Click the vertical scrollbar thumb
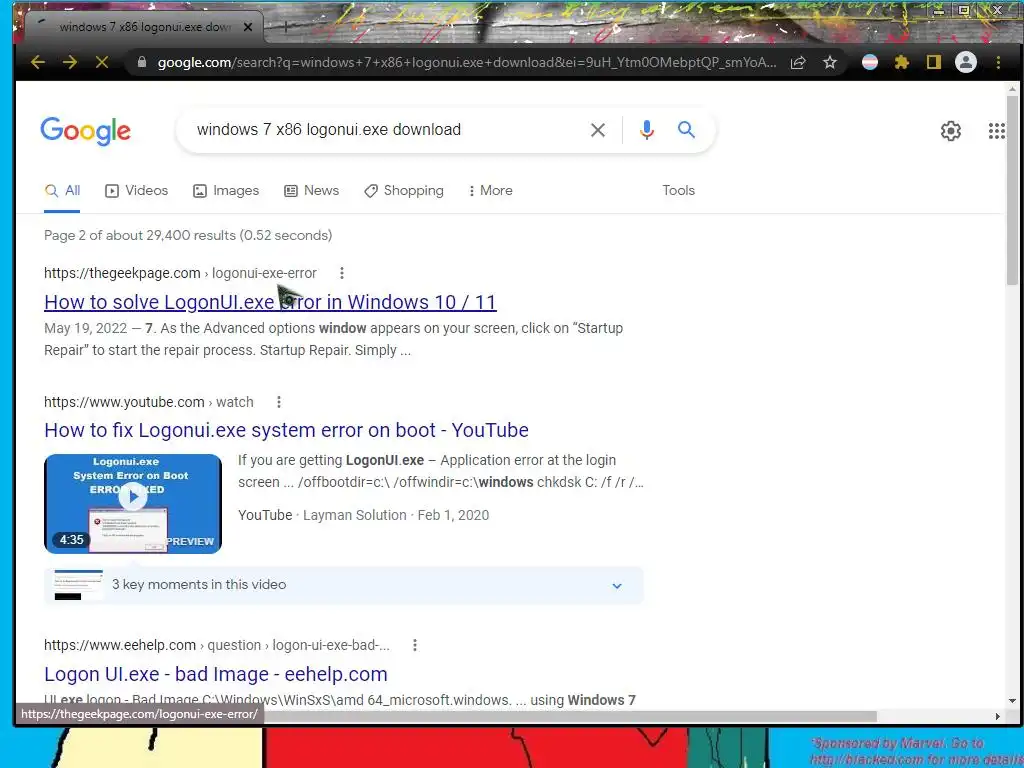This screenshot has height=768, width=1024. click(1012, 189)
